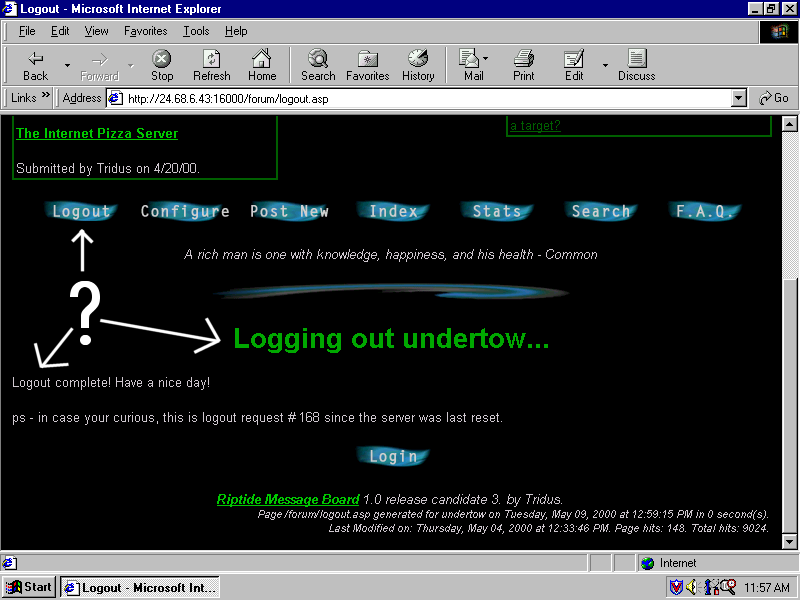
Task: Click the forum Configure button
Action: pos(185,211)
